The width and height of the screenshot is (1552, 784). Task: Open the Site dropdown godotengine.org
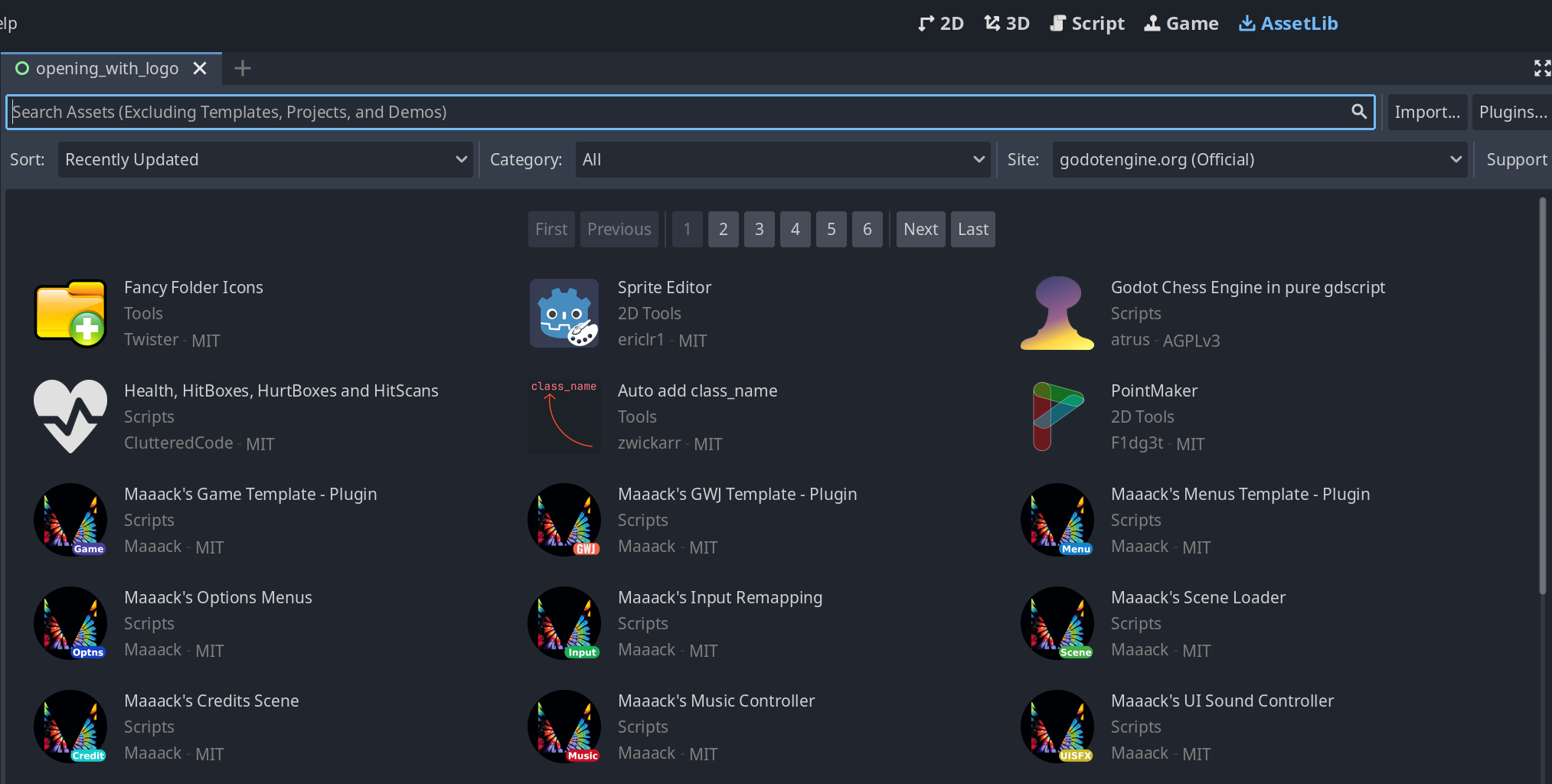1260,159
